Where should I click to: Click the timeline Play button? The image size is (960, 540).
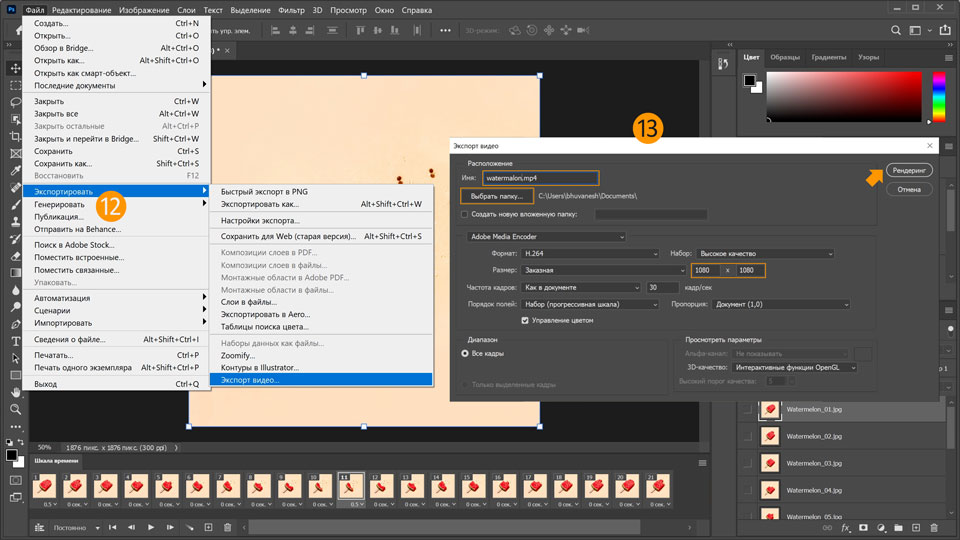[151, 527]
